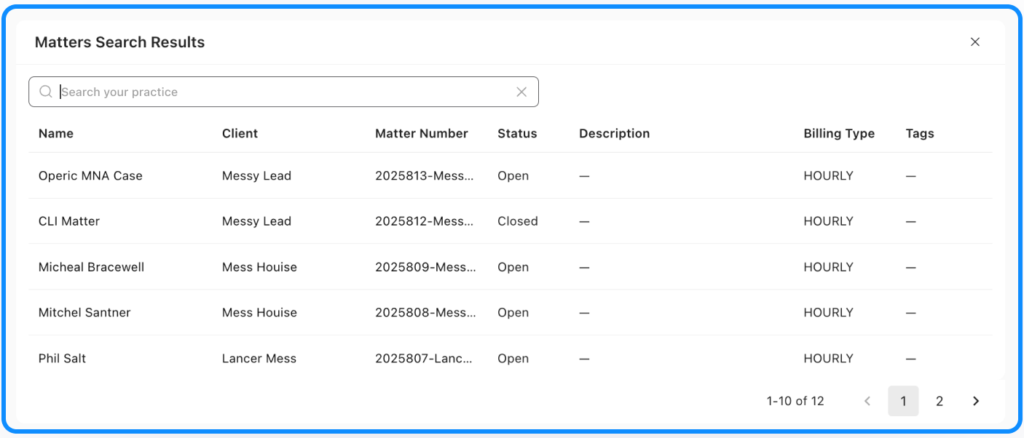Sort by Client column header
The height and width of the screenshot is (438, 1024).
point(240,133)
